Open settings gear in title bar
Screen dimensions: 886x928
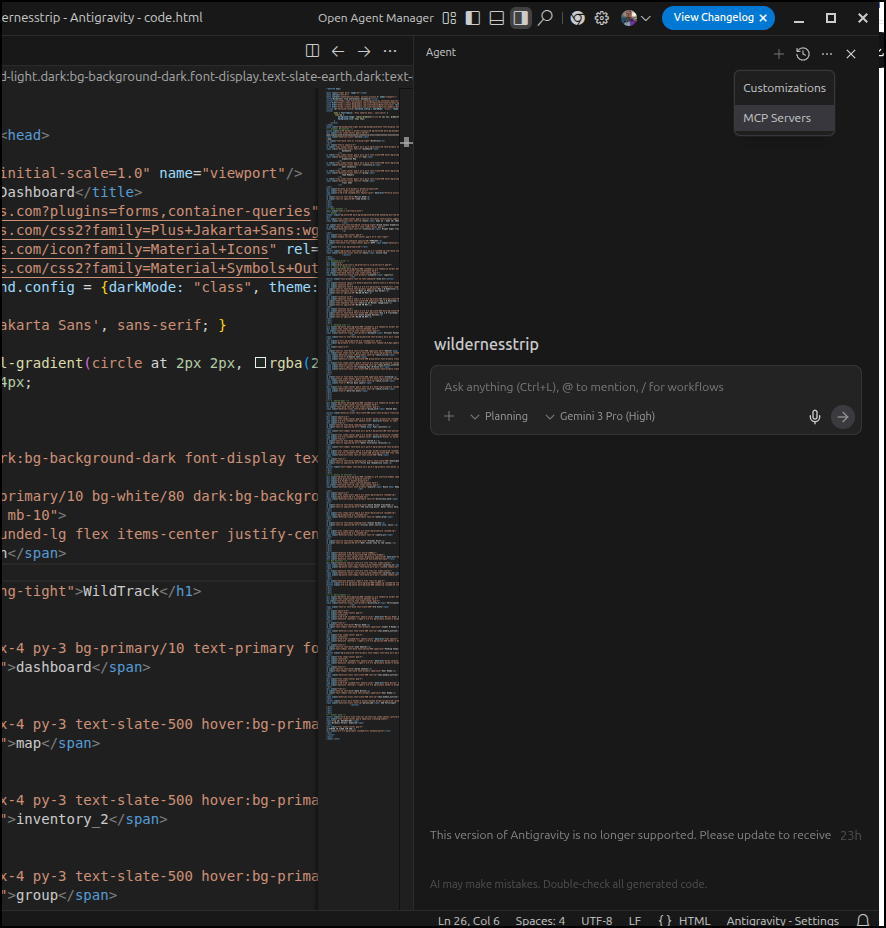(x=602, y=18)
